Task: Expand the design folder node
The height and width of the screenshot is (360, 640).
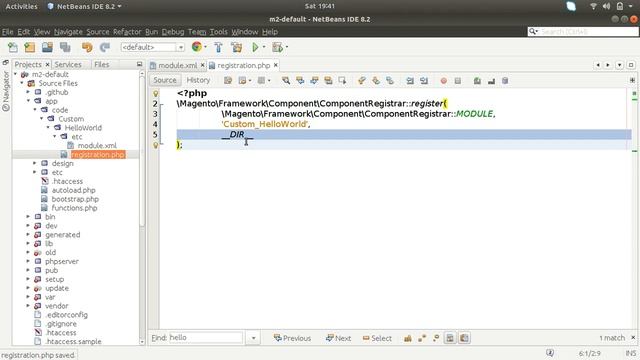Action: pyautogui.click(x=35, y=163)
